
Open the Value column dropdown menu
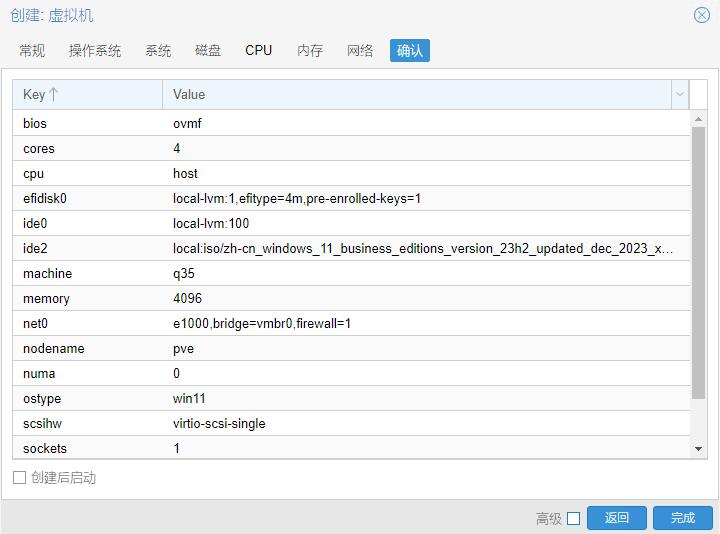(680, 94)
